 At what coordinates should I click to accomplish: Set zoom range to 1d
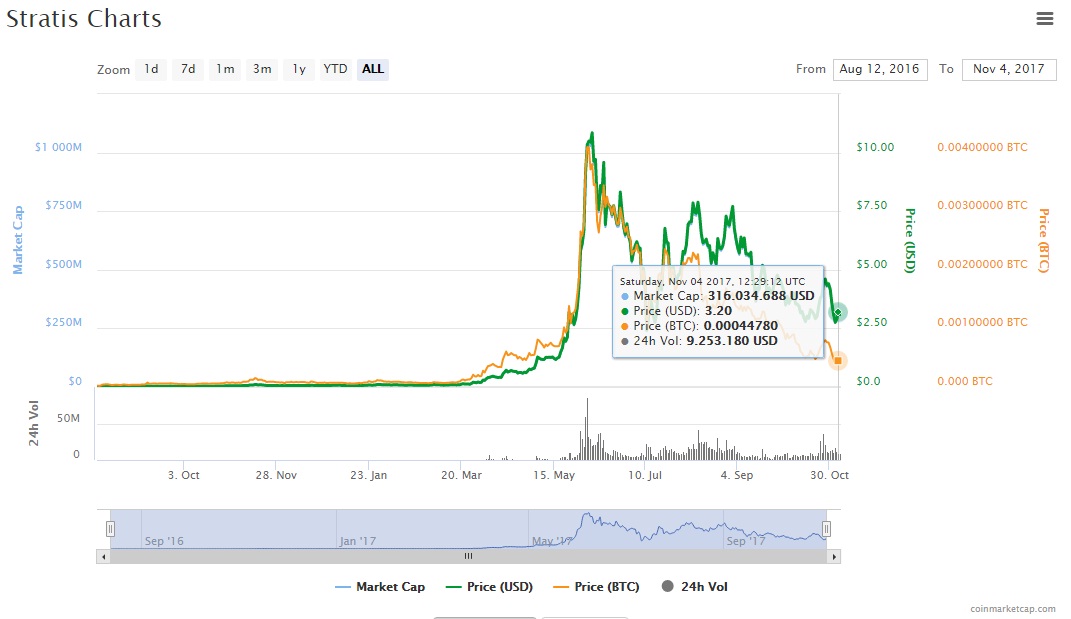151,69
